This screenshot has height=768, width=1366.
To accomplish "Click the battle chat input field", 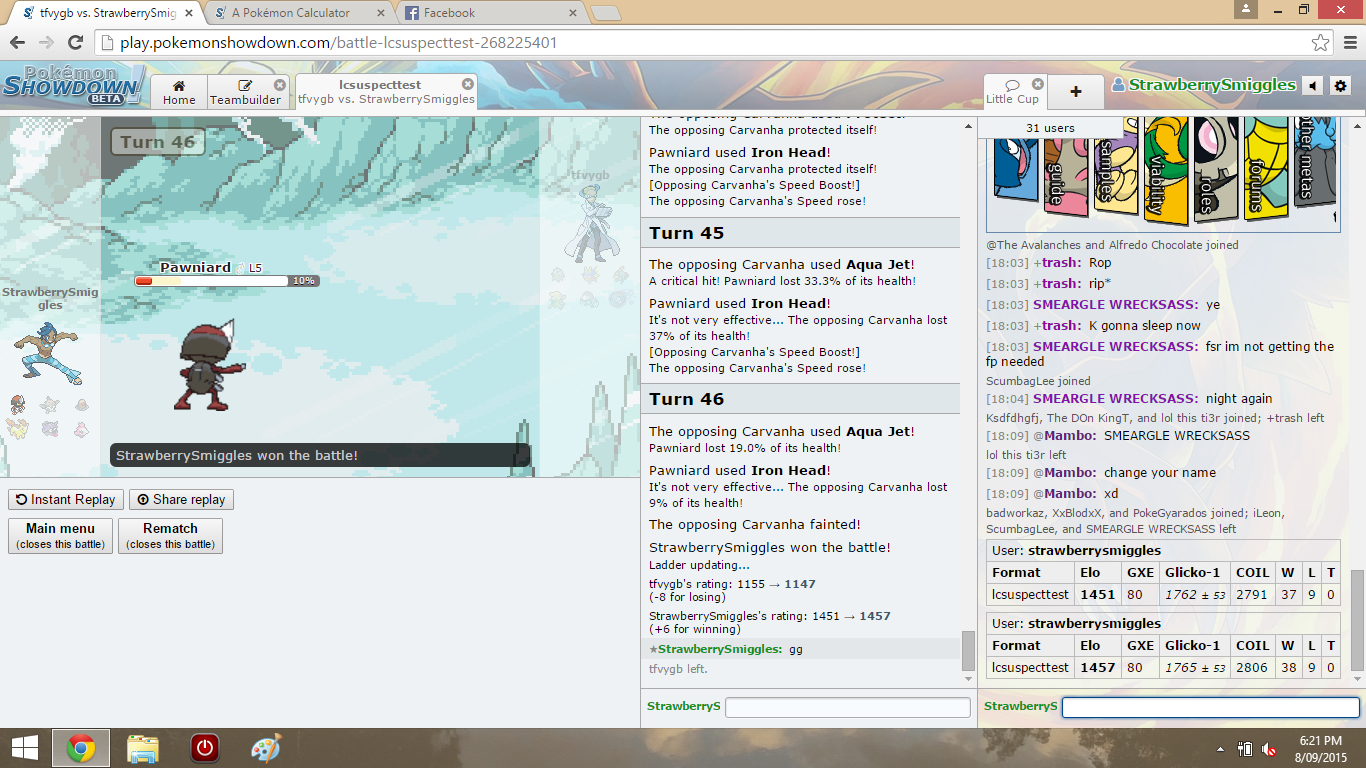I will 847,707.
